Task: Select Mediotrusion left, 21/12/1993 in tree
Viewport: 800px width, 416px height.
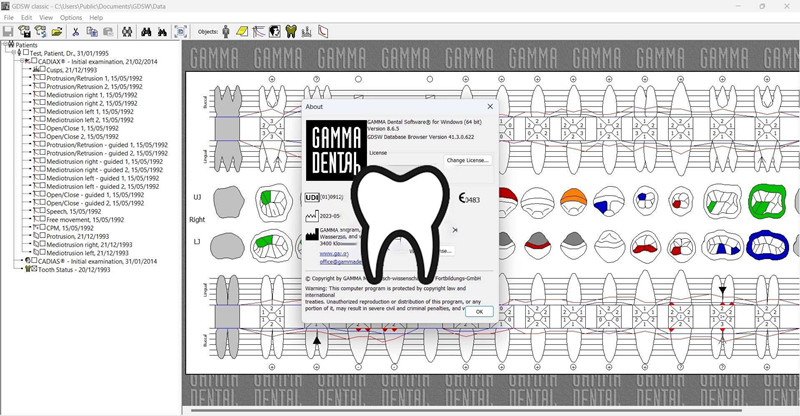Action: click(89, 253)
